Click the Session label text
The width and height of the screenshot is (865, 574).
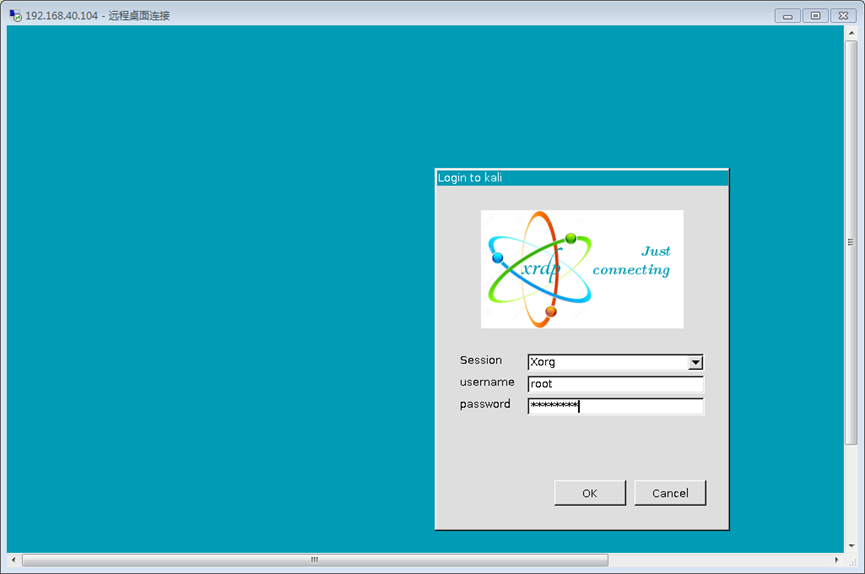tap(480, 360)
